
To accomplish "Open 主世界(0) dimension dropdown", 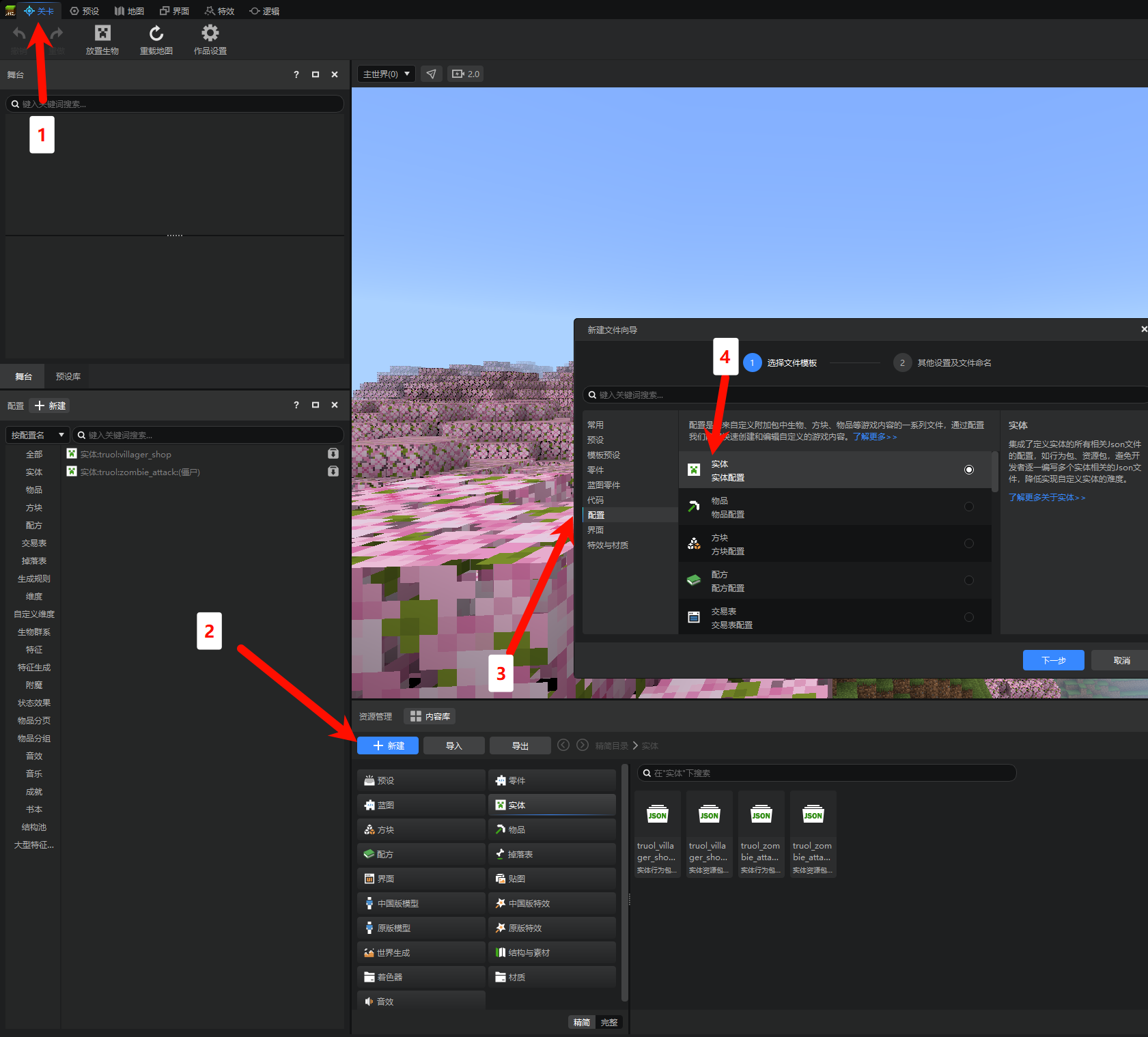I will pyautogui.click(x=387, y=74).
